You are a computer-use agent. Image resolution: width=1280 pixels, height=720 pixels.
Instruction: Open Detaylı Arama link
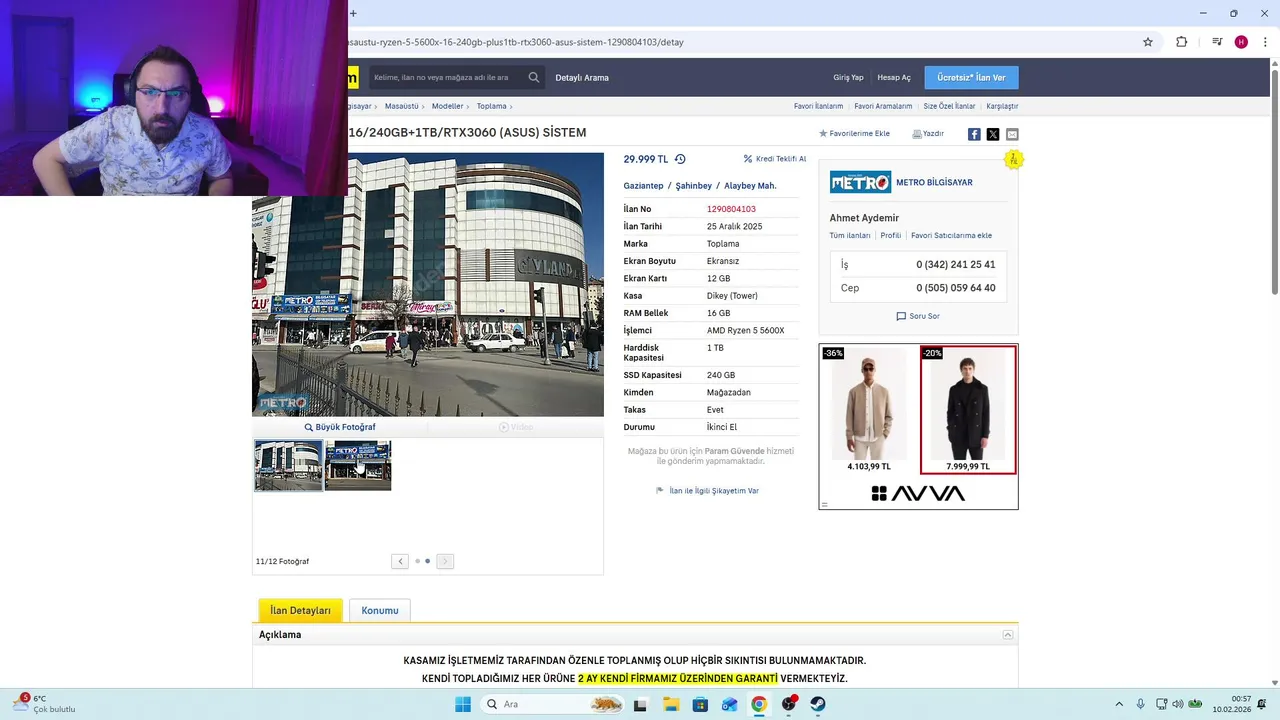point(582,78)
